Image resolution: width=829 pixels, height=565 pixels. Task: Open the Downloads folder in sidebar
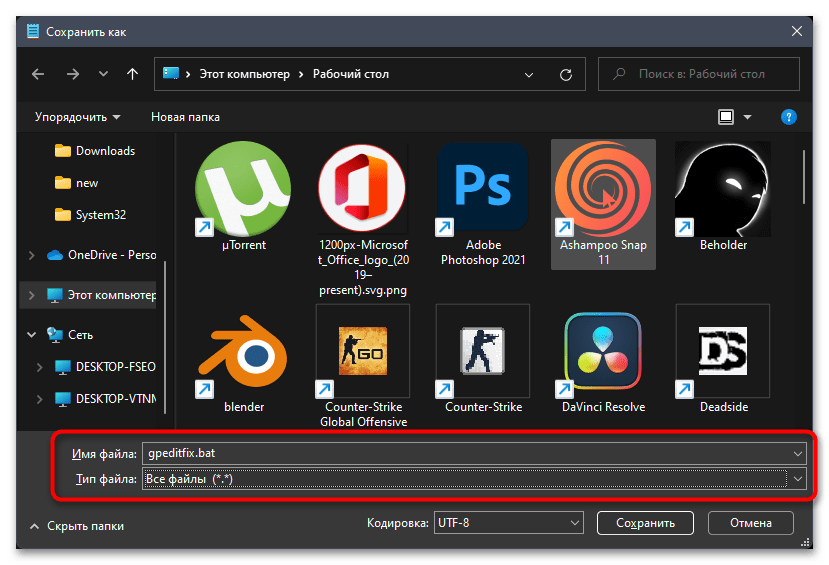coord(95,151)
